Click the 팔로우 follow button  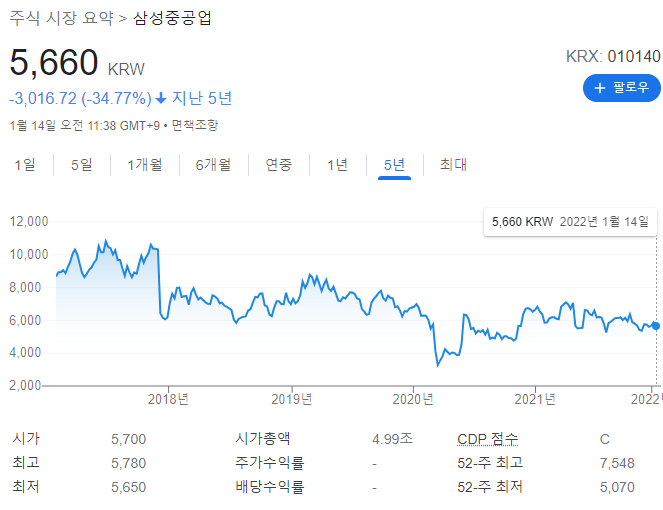[622, 88]
